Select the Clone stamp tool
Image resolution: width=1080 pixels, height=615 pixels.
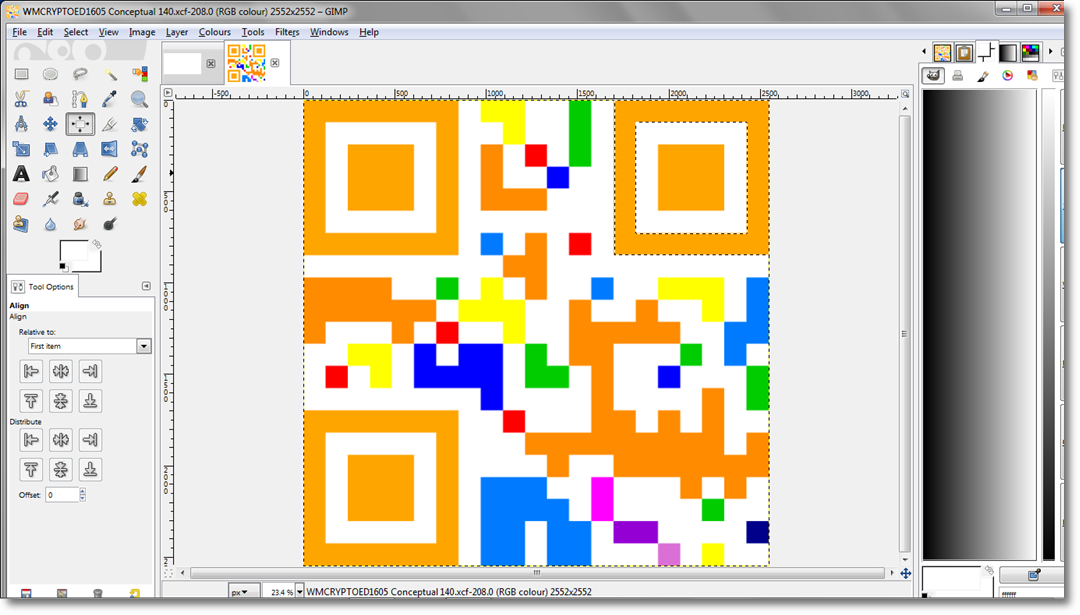pos(110,199)
